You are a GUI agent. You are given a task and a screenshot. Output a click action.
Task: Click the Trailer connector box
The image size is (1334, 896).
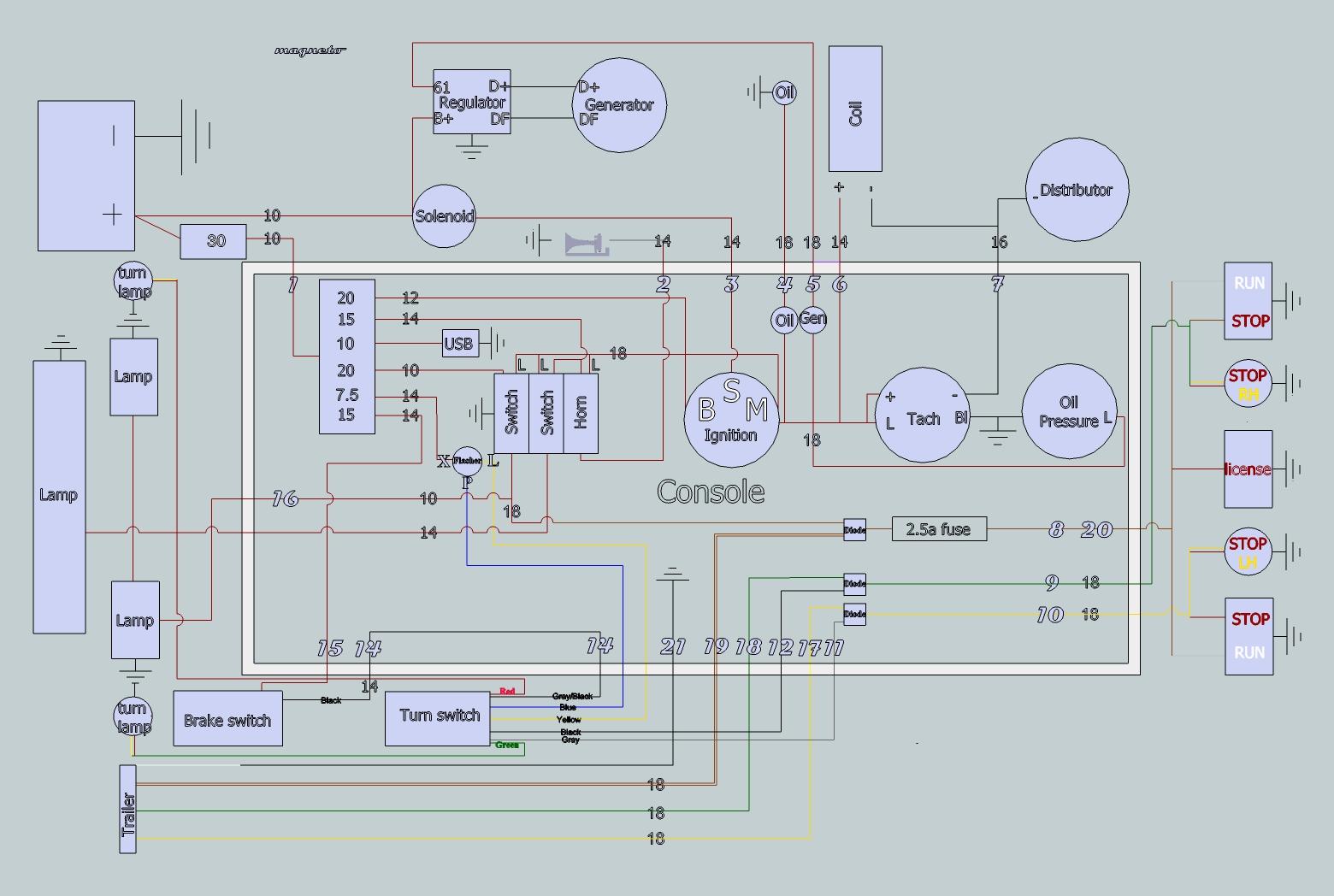coord(127,810)
